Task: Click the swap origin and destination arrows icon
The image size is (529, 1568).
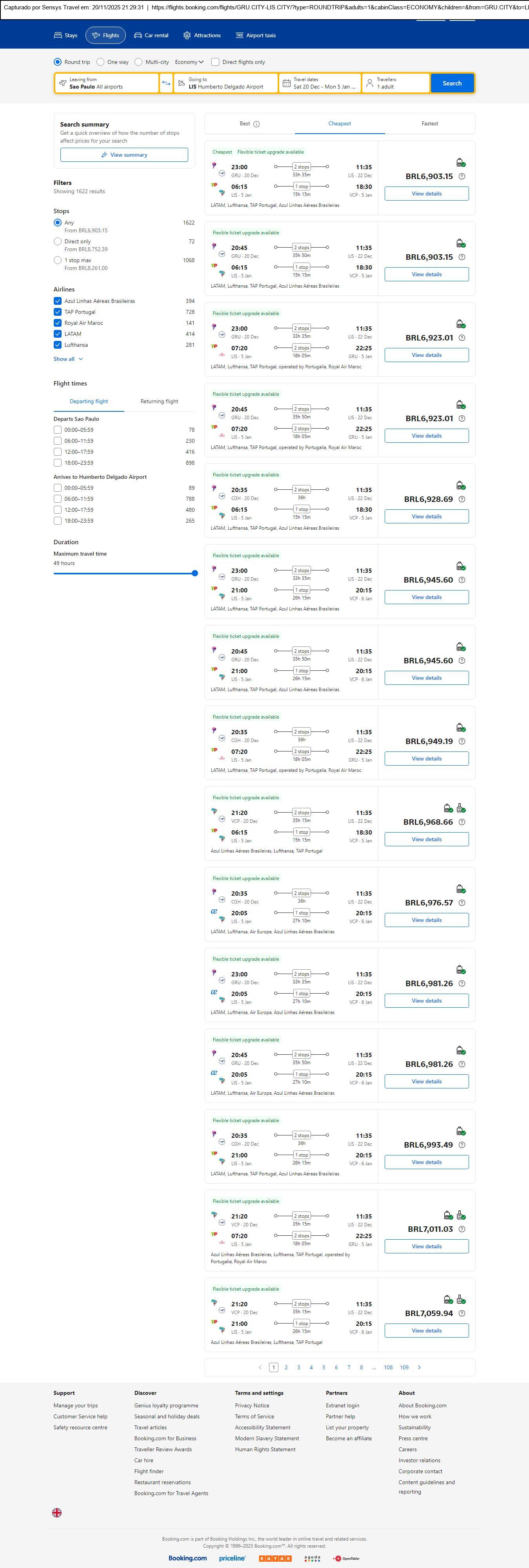Action: click(166, 83)
